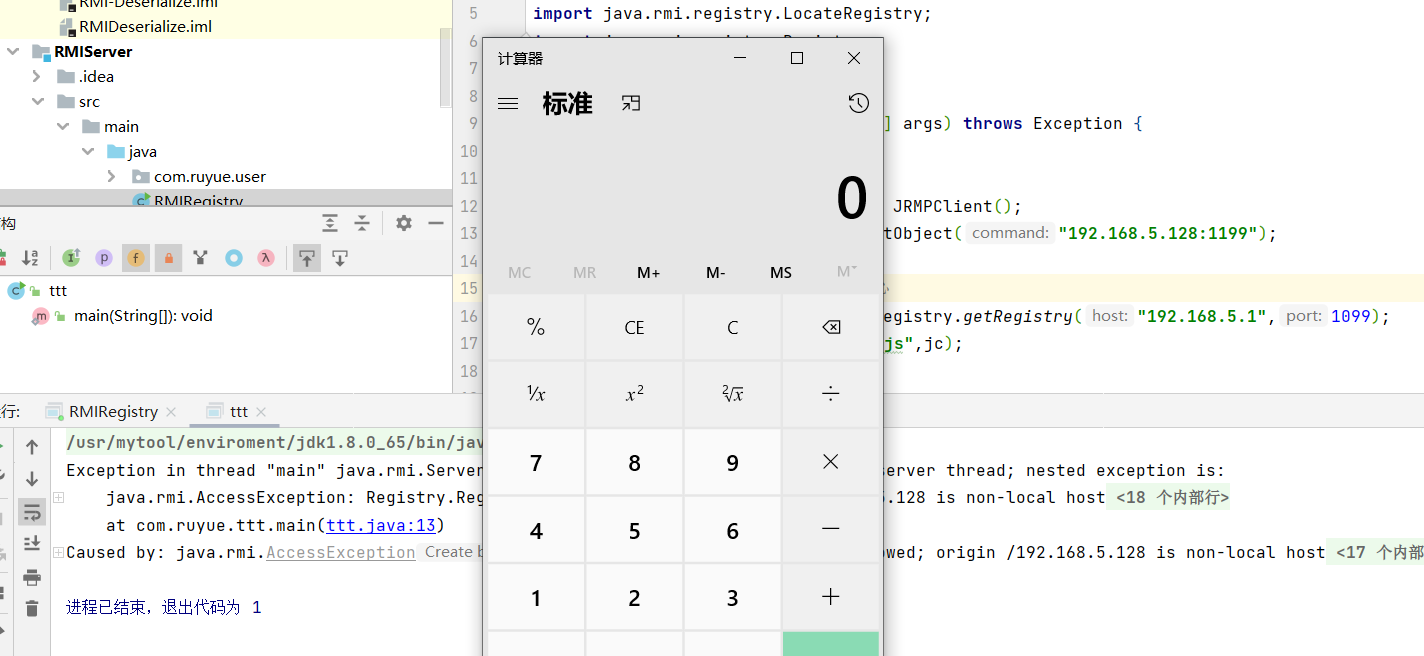This screenshot has height=656, width=1424.
Task: Switch to the RMIRegistry run tab
Action: [112, 411]
